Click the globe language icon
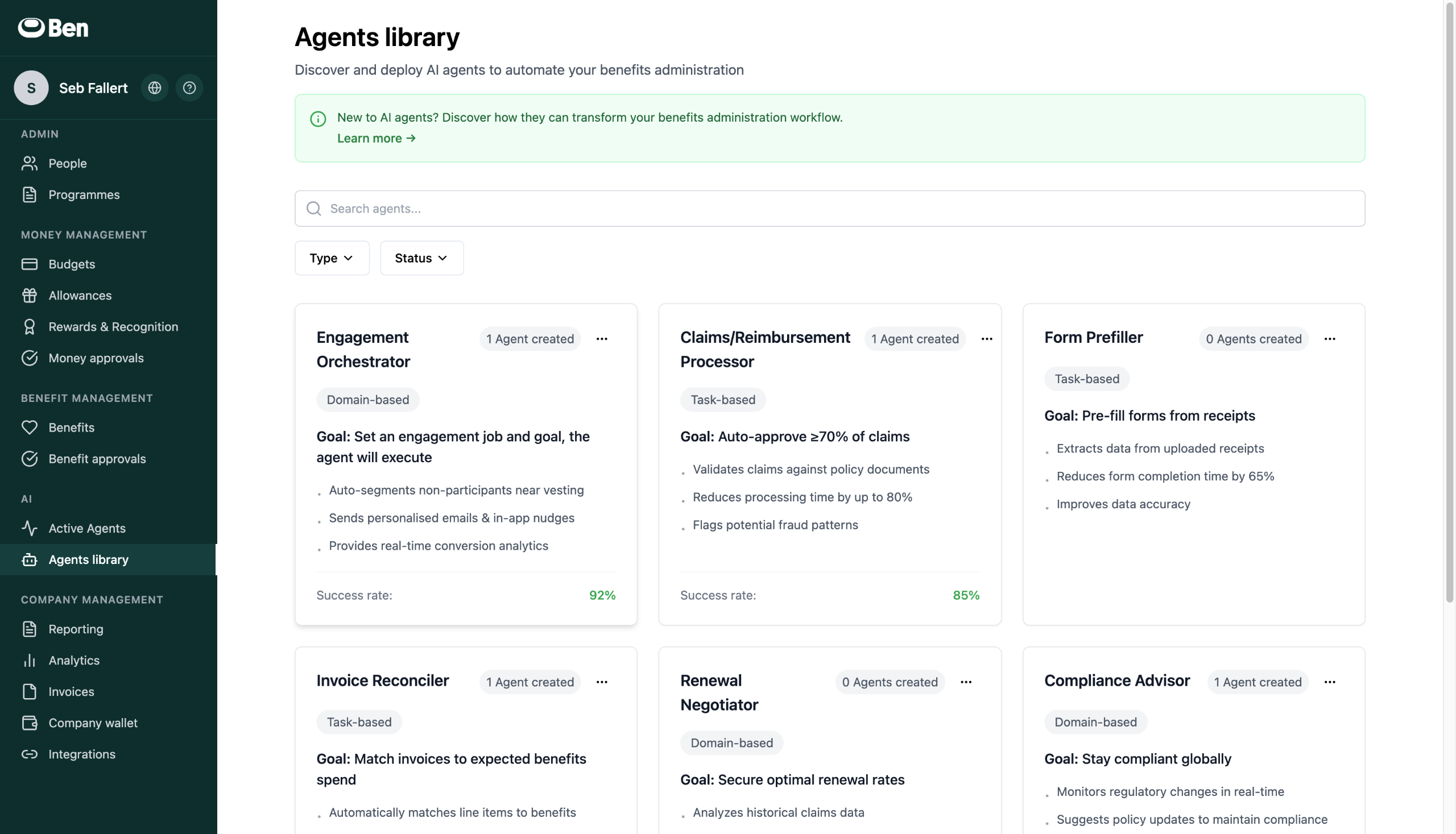Image resolution: width=1456 pixels, height=834 pixels. (x=154, y=88)
